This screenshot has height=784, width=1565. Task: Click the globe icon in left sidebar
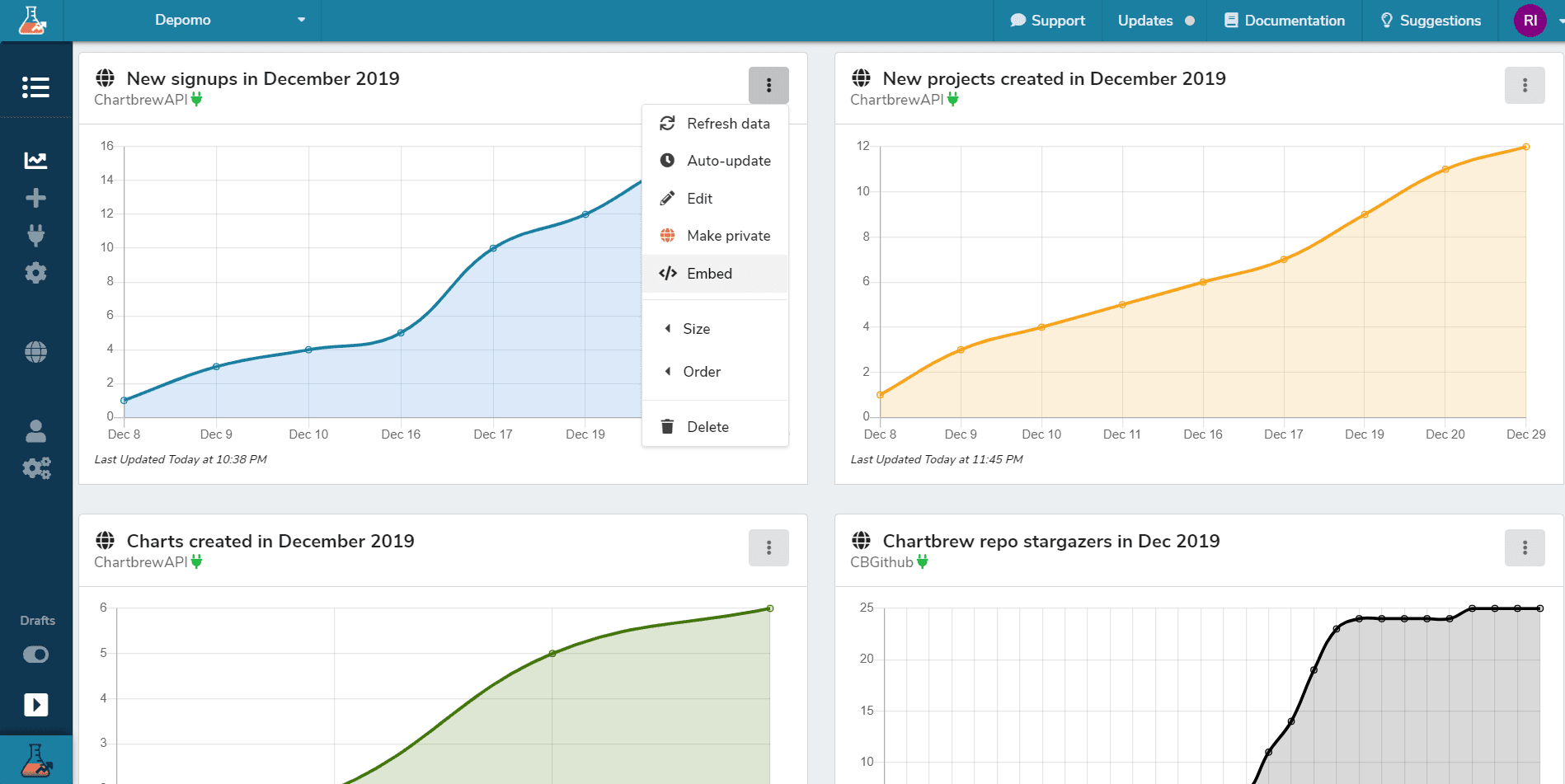(x=35, y=352)
